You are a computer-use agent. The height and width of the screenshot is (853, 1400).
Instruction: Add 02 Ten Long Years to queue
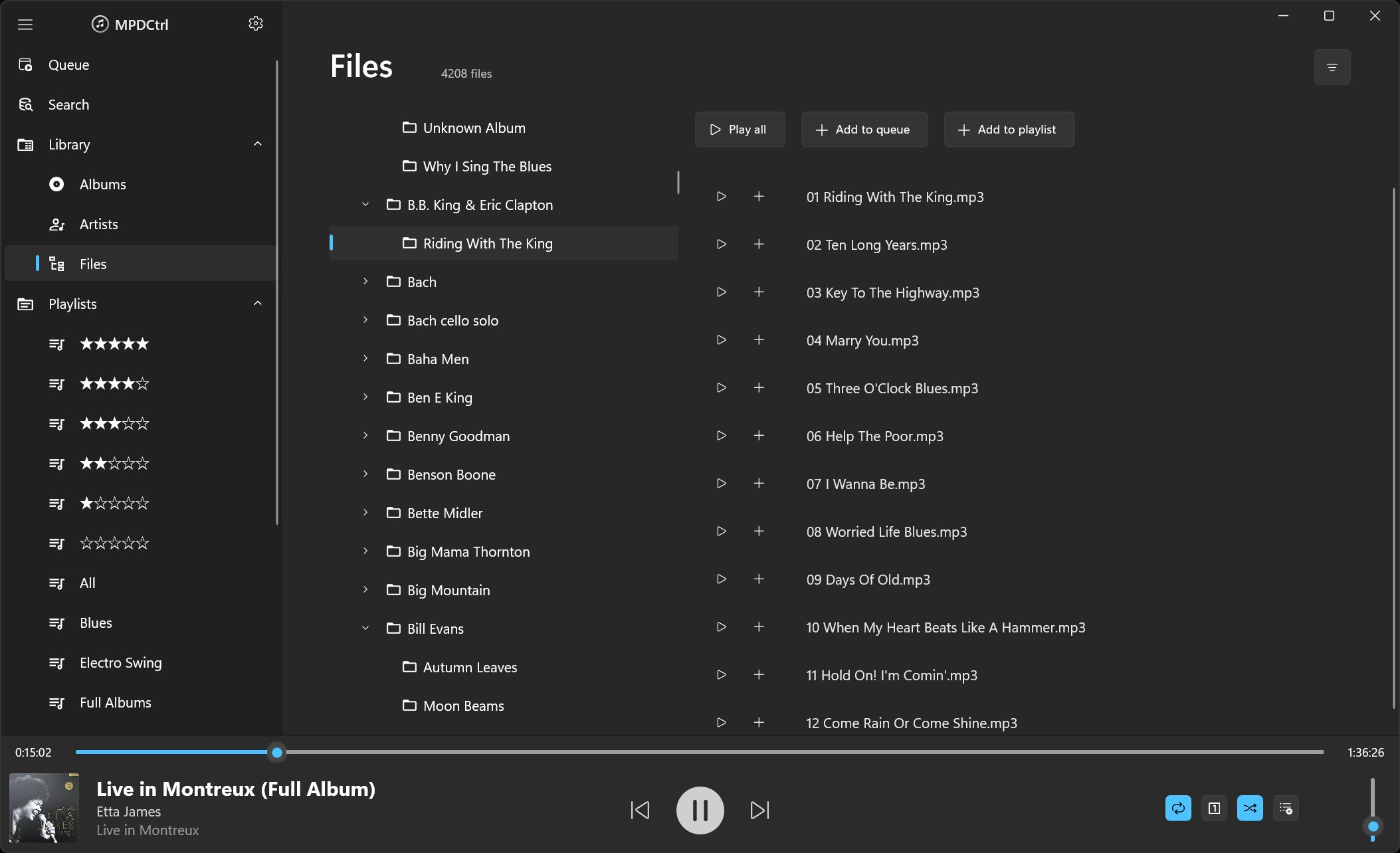pyautogui.click(x=759, y=244)
